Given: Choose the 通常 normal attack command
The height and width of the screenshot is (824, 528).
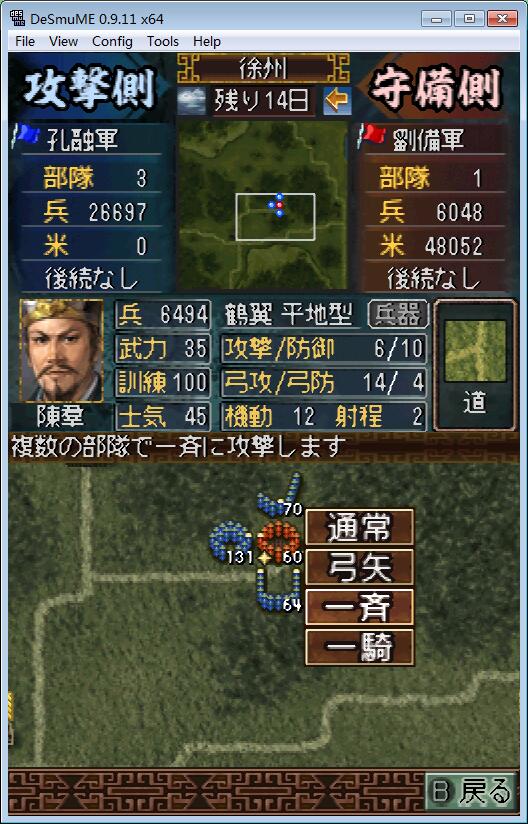Looking at the screenshot, I should [x=359, y=527].
